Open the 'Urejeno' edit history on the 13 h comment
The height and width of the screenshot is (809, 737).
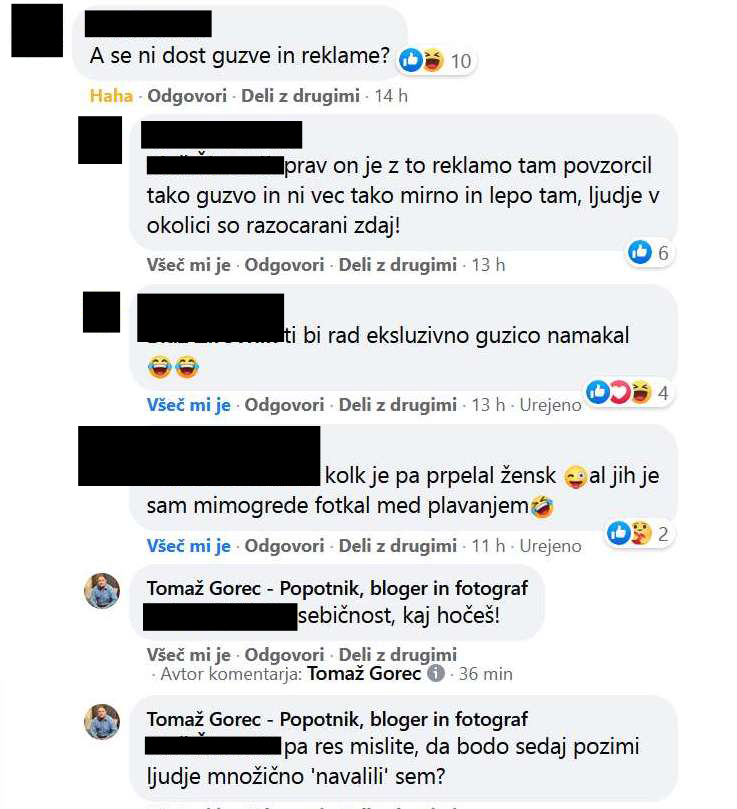pos(550,405)
